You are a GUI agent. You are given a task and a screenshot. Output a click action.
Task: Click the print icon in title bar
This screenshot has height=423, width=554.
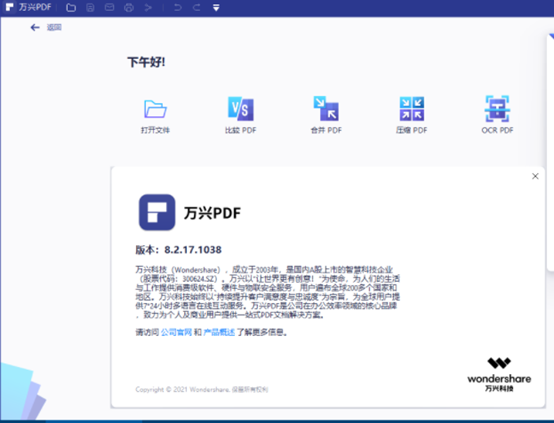point(129,7)
